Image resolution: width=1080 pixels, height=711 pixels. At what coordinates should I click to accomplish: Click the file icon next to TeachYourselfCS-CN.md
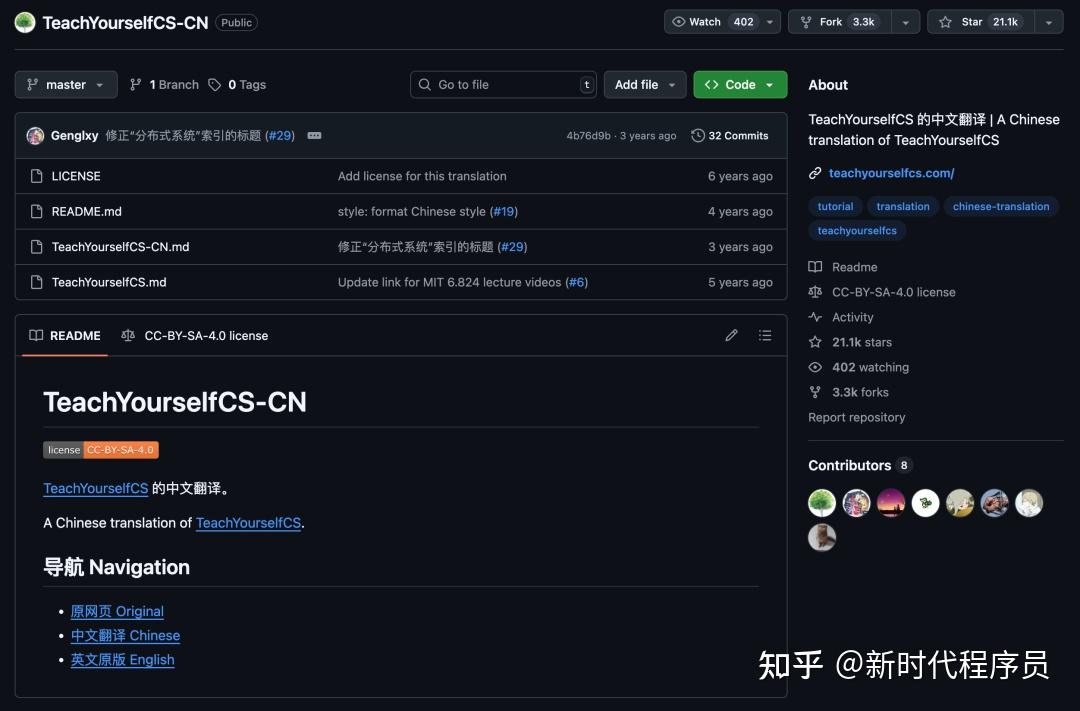[x=37, y=247]
